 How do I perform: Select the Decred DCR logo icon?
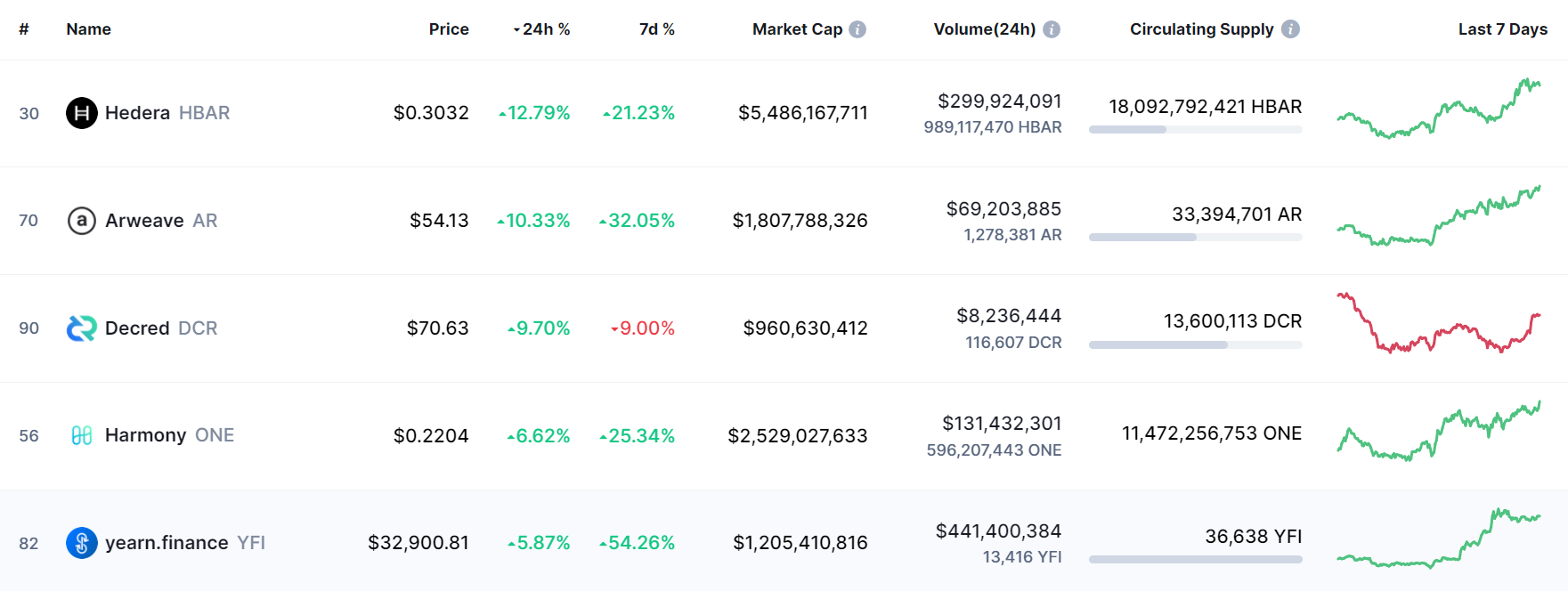click(81, 328)
